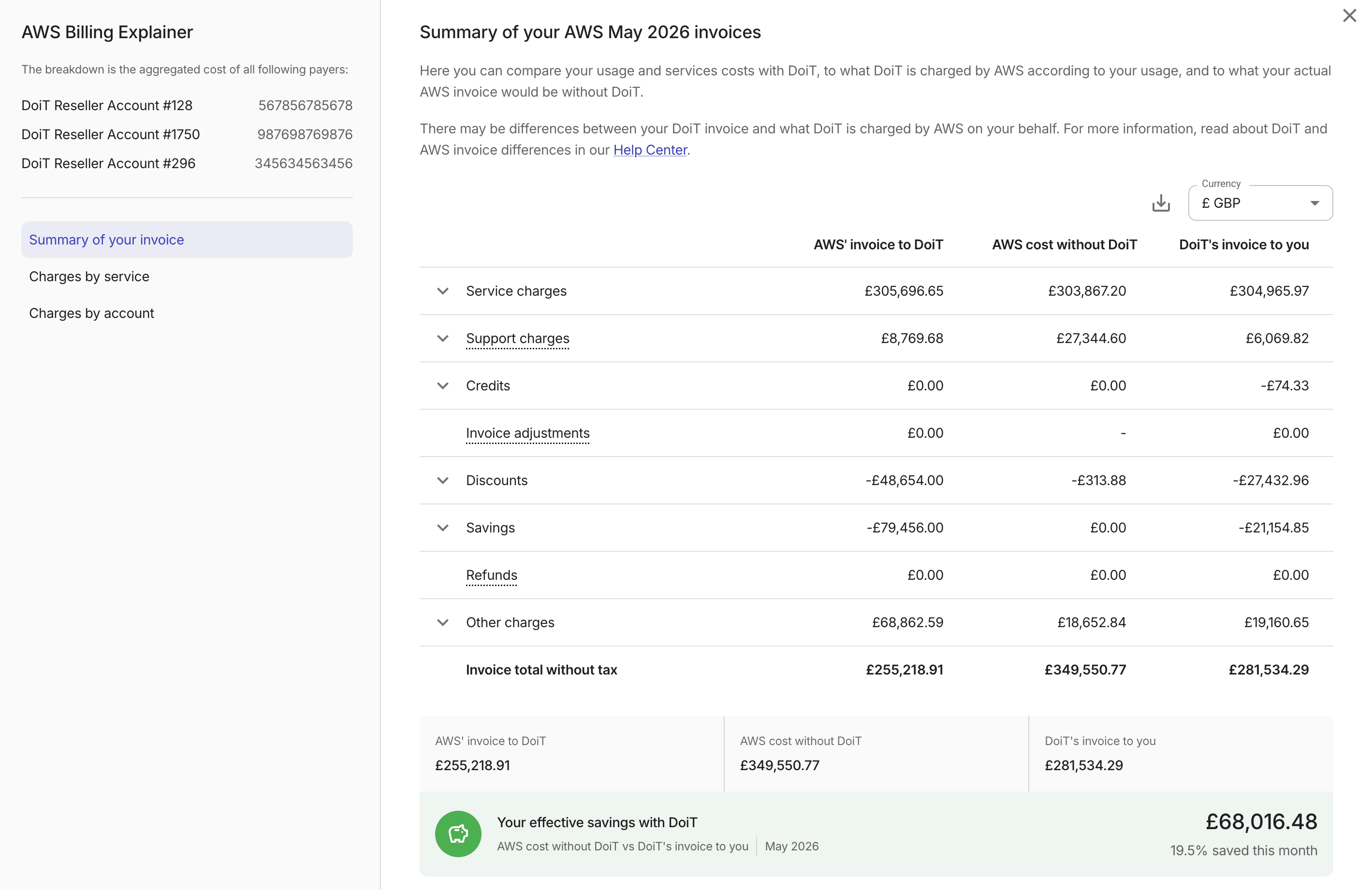Select Summary of your invoice
1372x890 pixels.
pyautogui.click(x=187, y=240)
